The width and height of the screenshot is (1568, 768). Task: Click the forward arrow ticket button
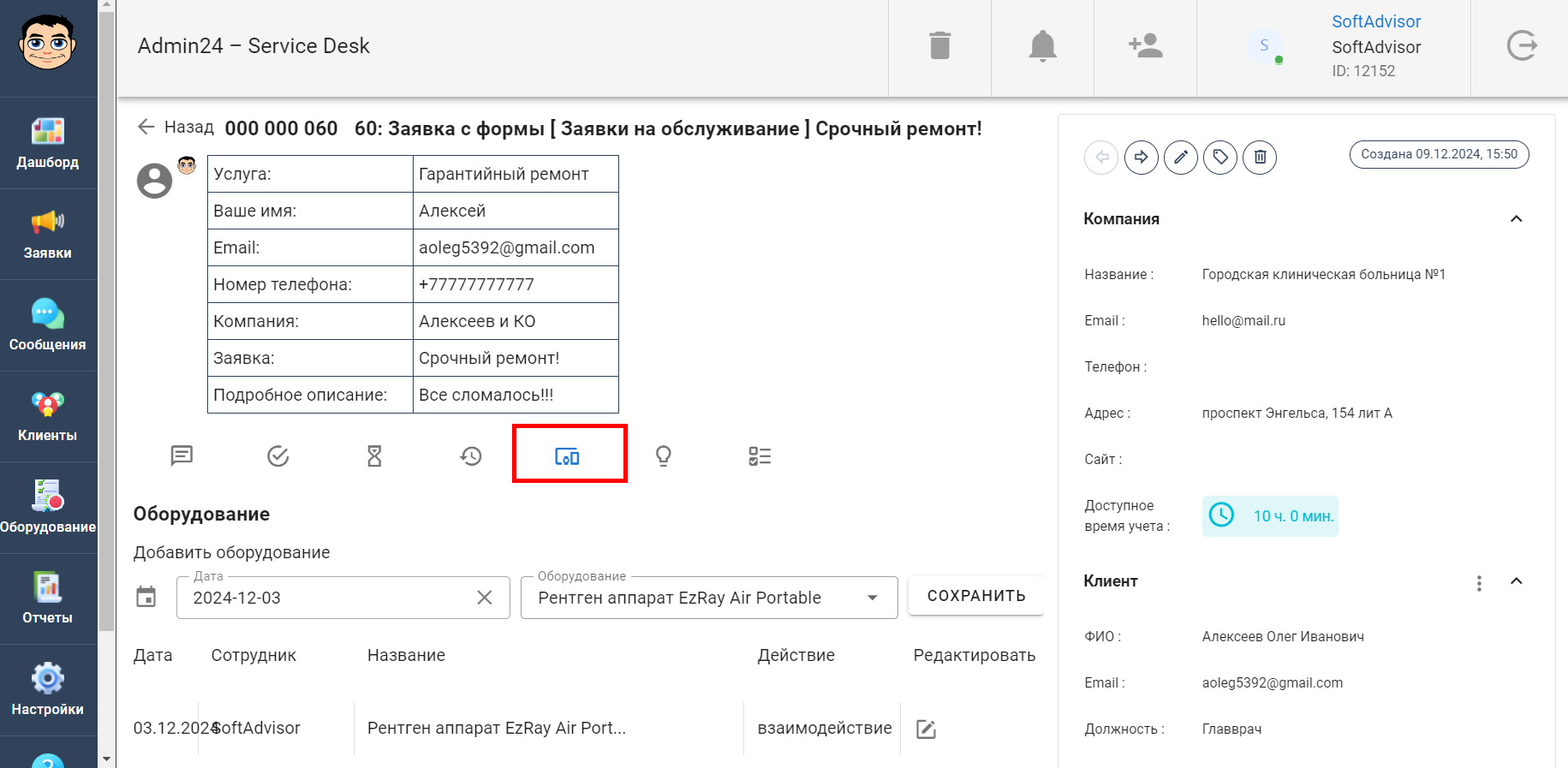pyautogui.click(x=1141, y=158)
